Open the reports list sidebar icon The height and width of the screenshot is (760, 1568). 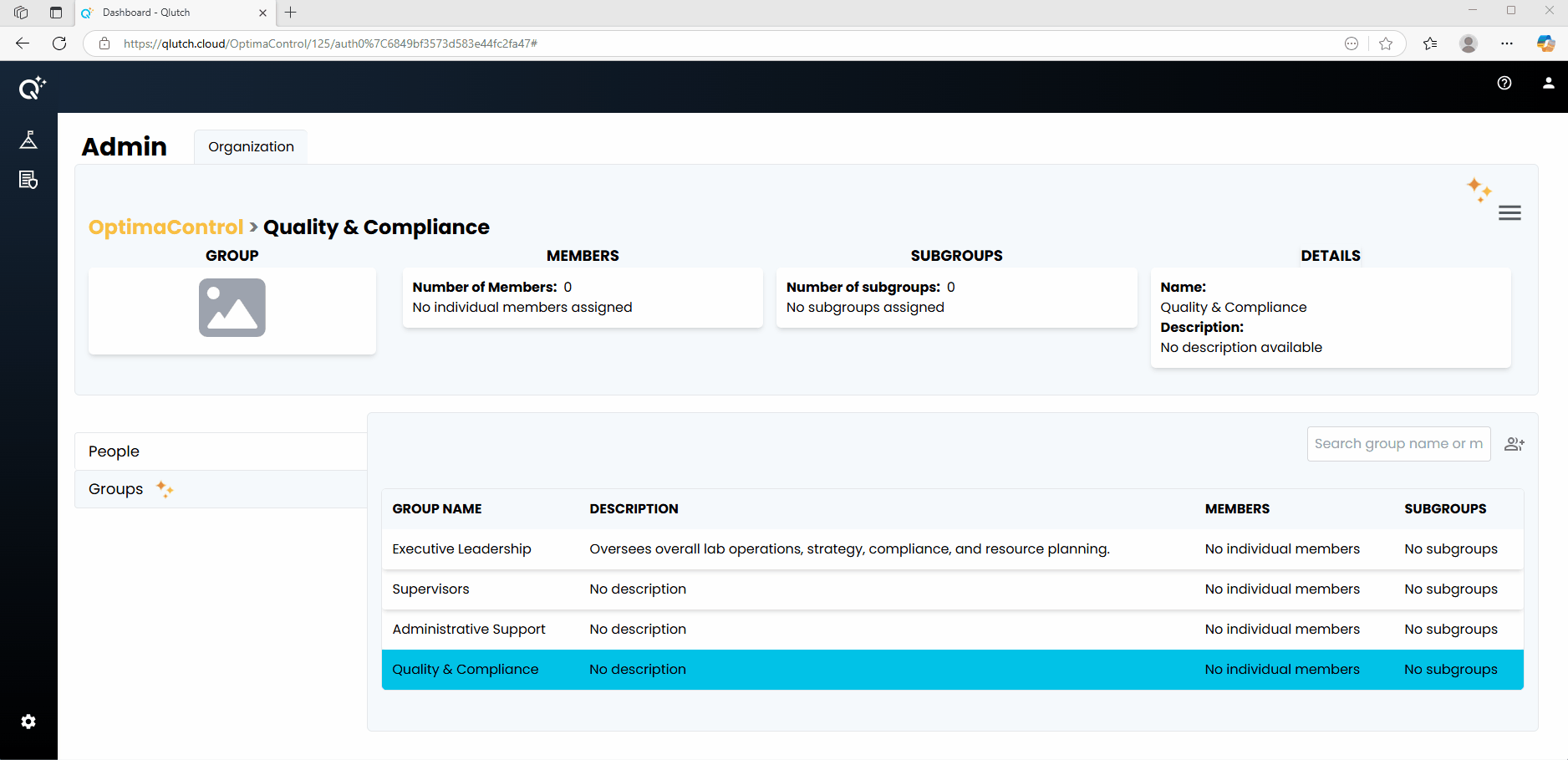point(28,180)
